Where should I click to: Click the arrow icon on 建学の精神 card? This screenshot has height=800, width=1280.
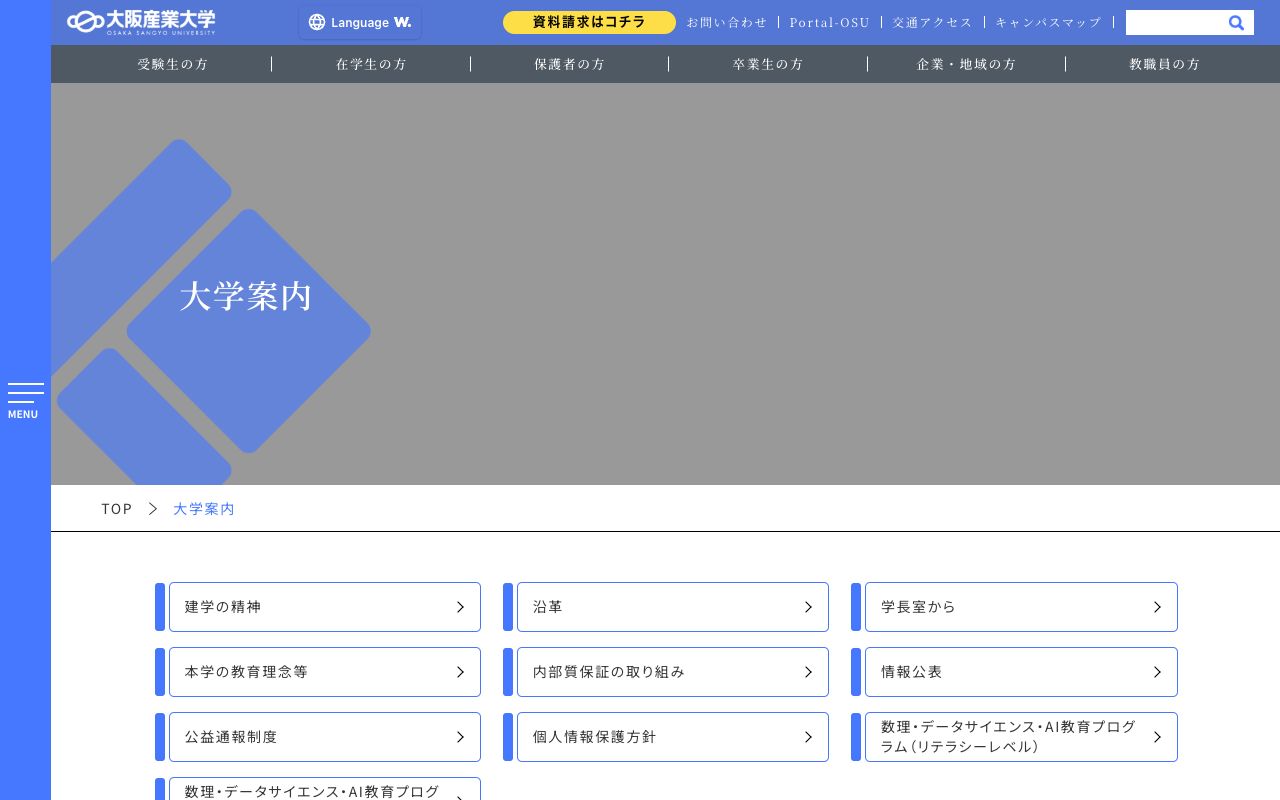click(461, 607)
